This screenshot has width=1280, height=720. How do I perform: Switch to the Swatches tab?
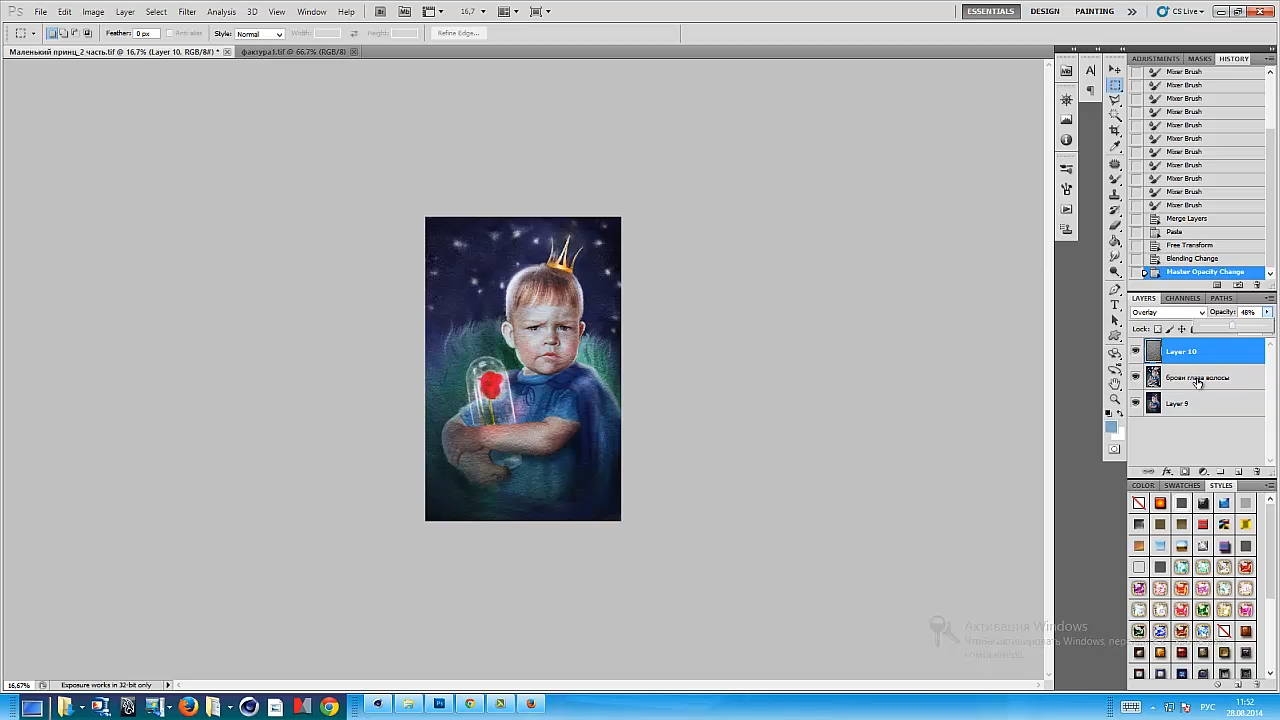tap(1182, 486)
